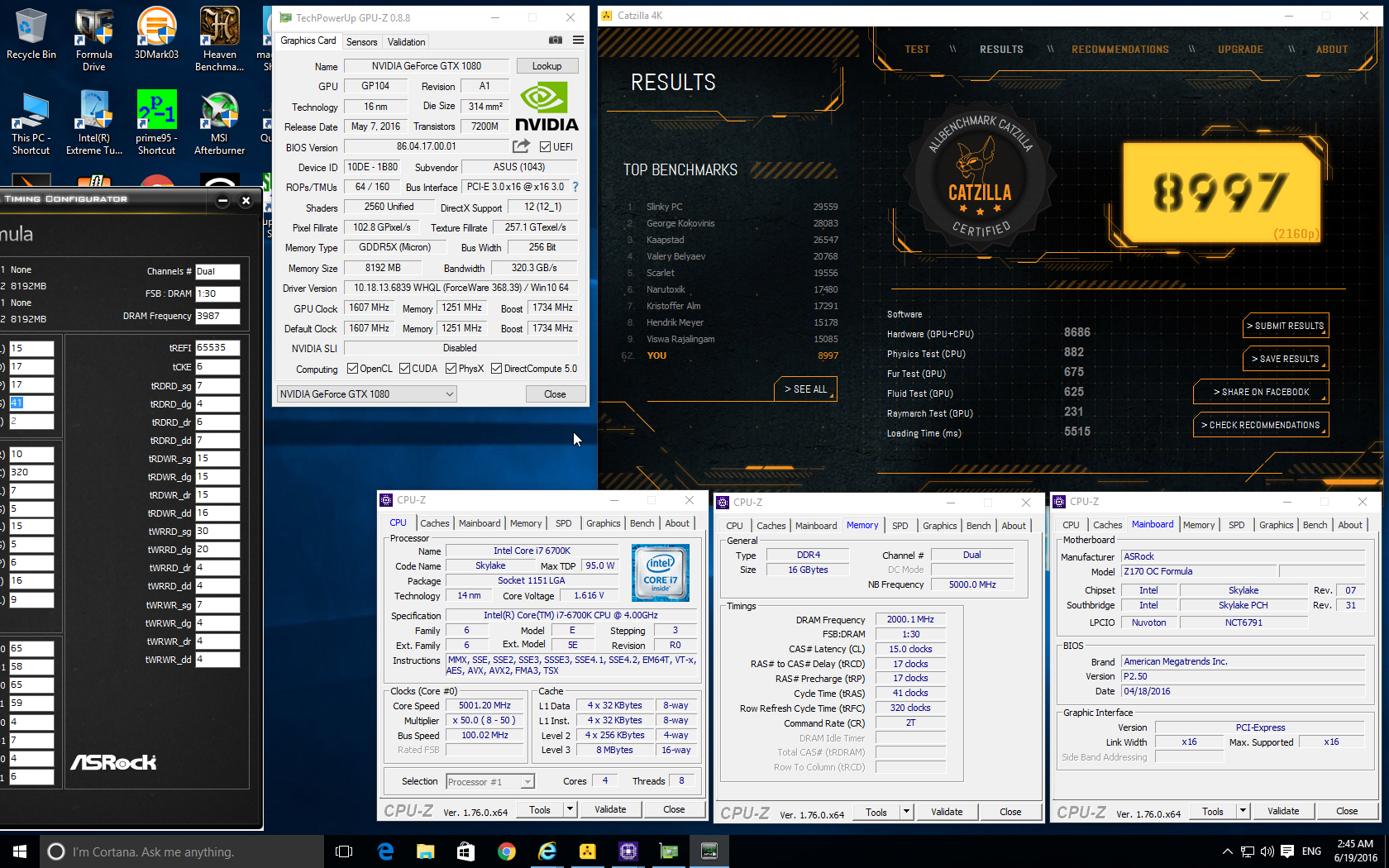
Task: Open the ABOUT tab in Catzilla
Action: 1331,50
